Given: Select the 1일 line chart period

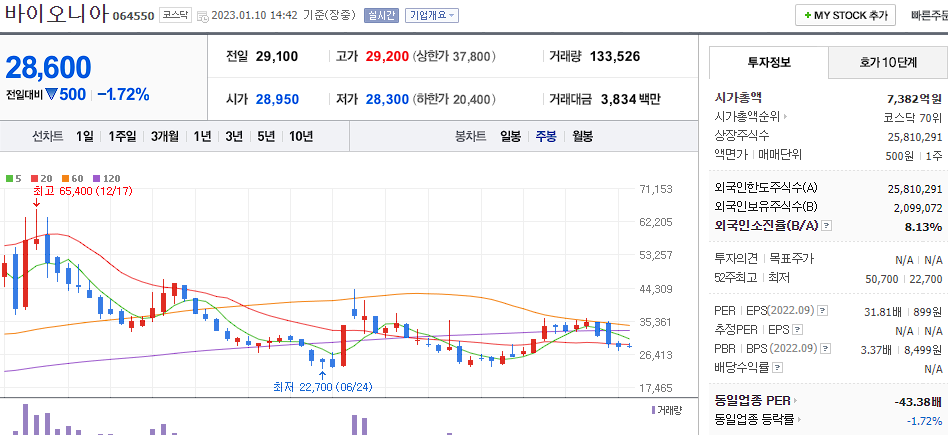Looking at the screenshot, I should pos(85,137).
